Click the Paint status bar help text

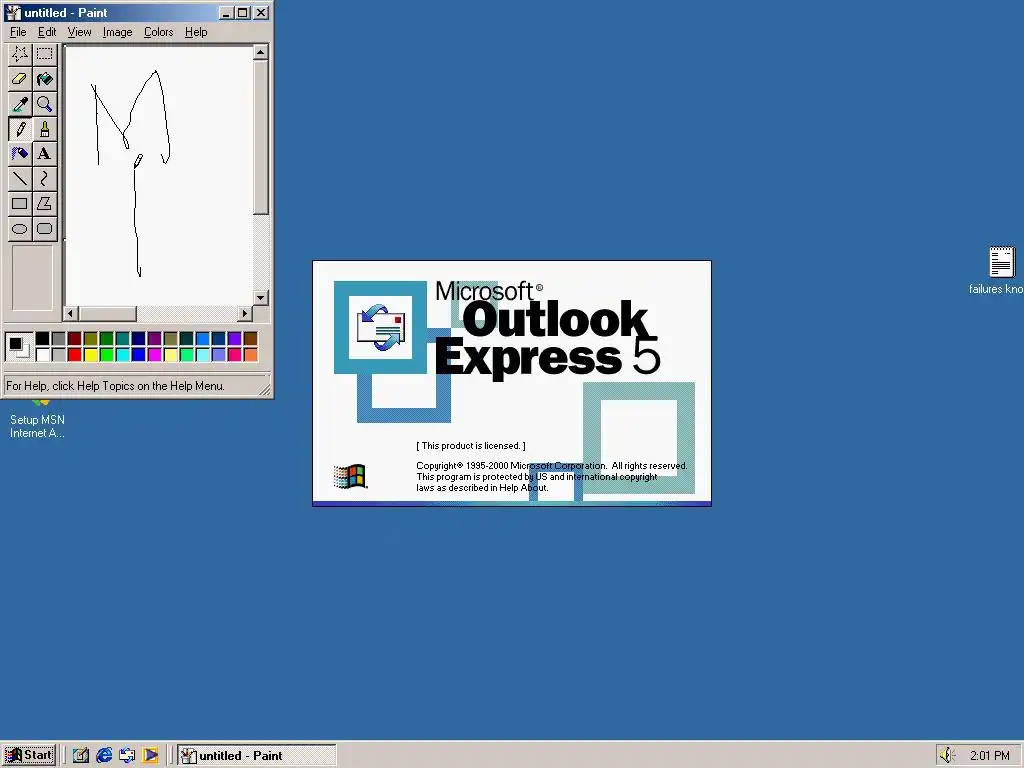click(116, 386)
